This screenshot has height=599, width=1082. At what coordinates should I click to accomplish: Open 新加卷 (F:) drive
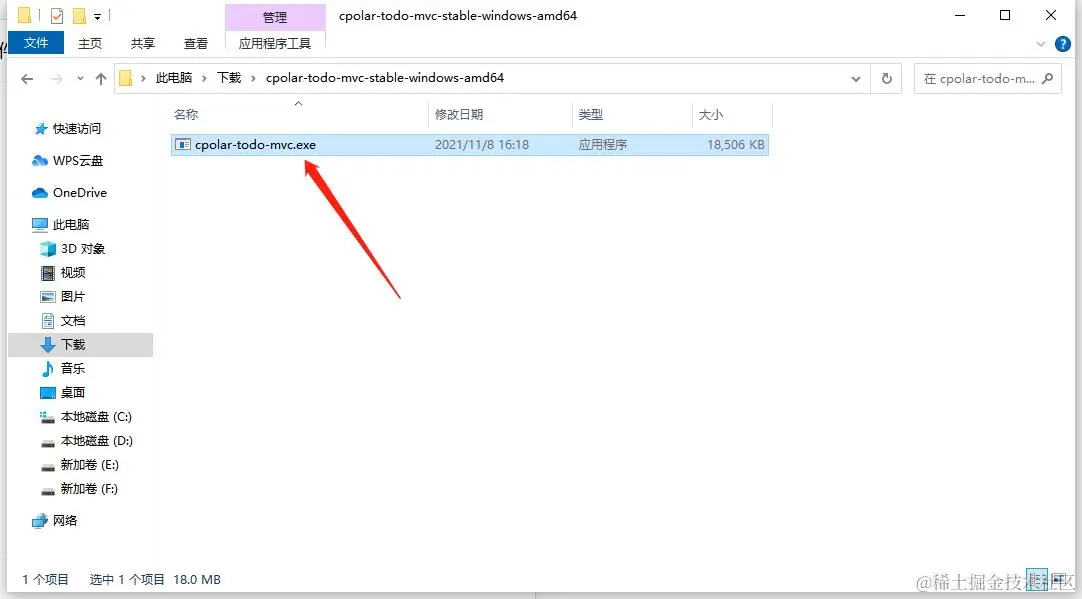click(x=89, y=489)
